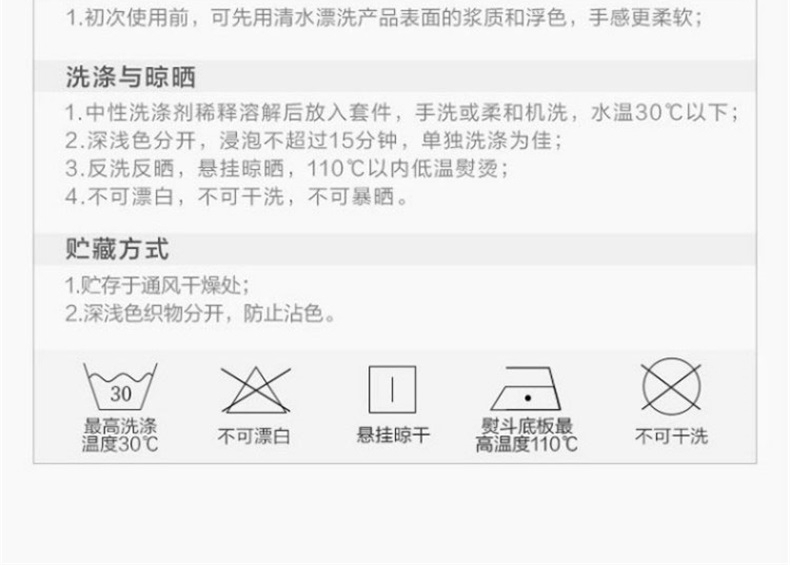Click the line 反洗反晒，悬挂晾晒

[x=287, y=168]
